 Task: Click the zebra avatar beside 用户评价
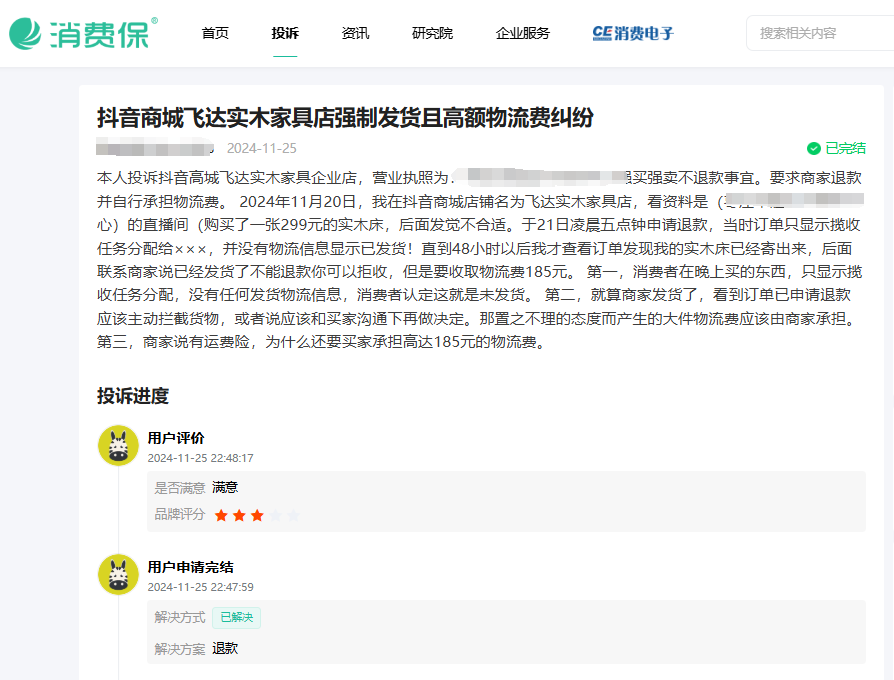coord(119,446)
